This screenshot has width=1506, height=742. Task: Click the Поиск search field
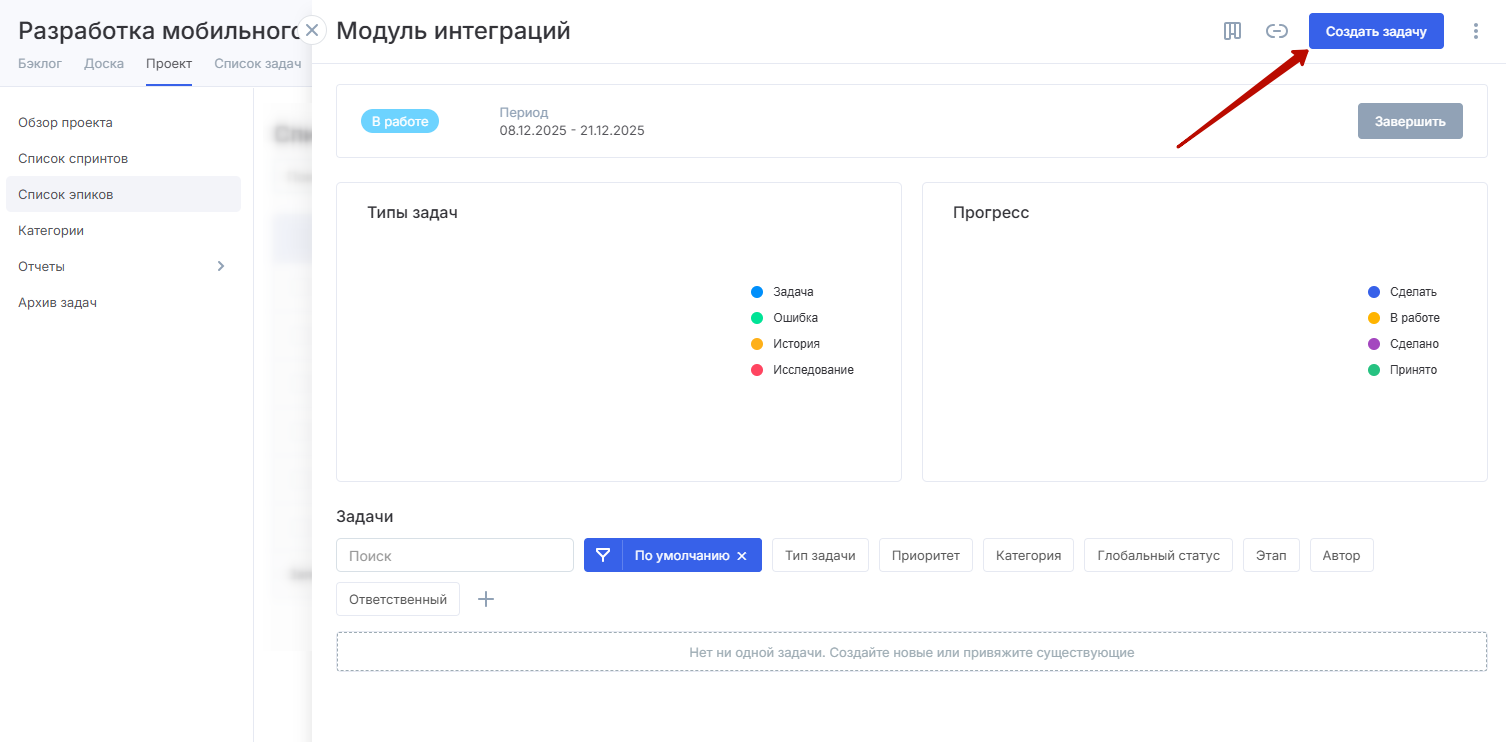(x=455, y=555)
